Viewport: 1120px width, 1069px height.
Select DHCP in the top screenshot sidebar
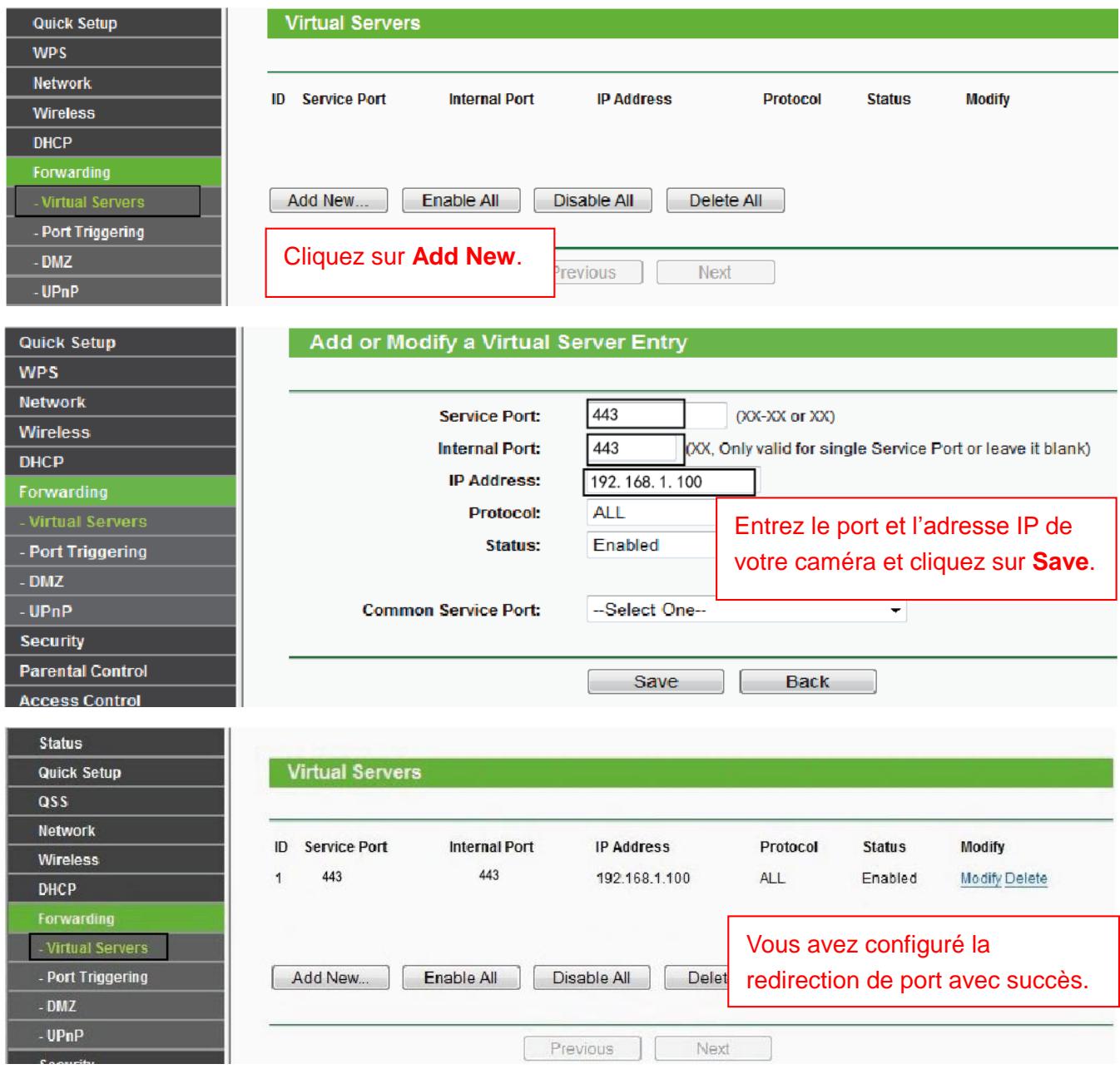[x=115, y=143]
